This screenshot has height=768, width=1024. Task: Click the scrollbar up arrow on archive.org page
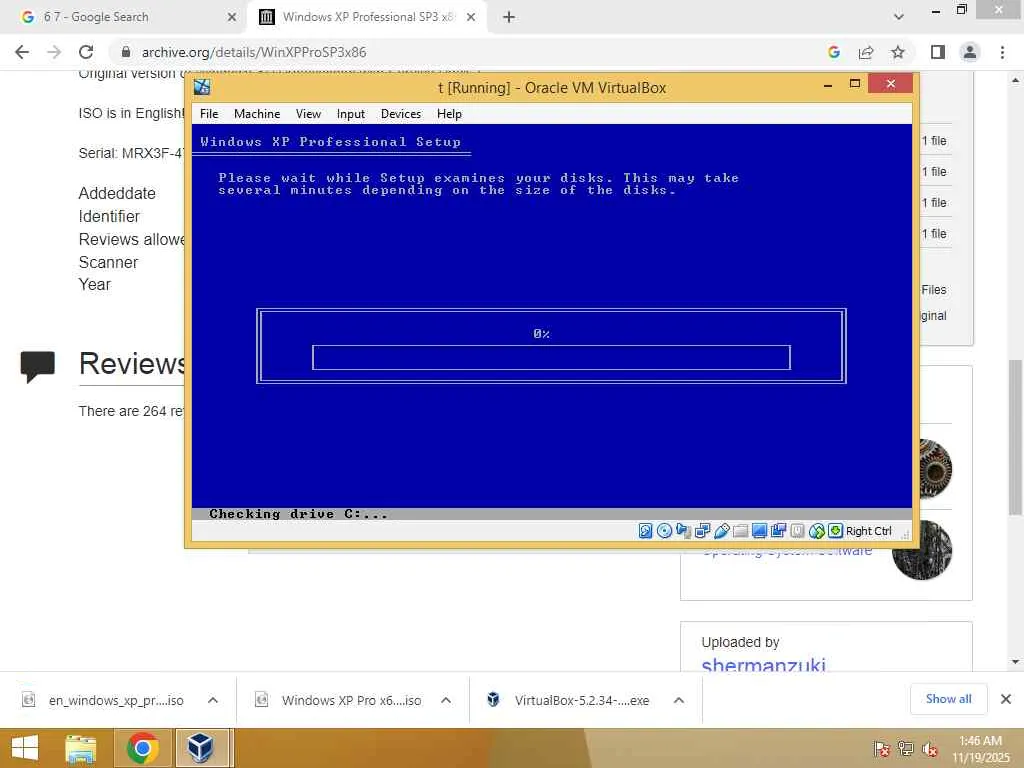(x=1015, y=80)
